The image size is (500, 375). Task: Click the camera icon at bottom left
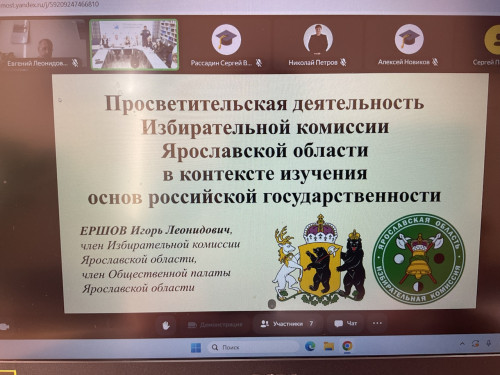click(4, 327)
